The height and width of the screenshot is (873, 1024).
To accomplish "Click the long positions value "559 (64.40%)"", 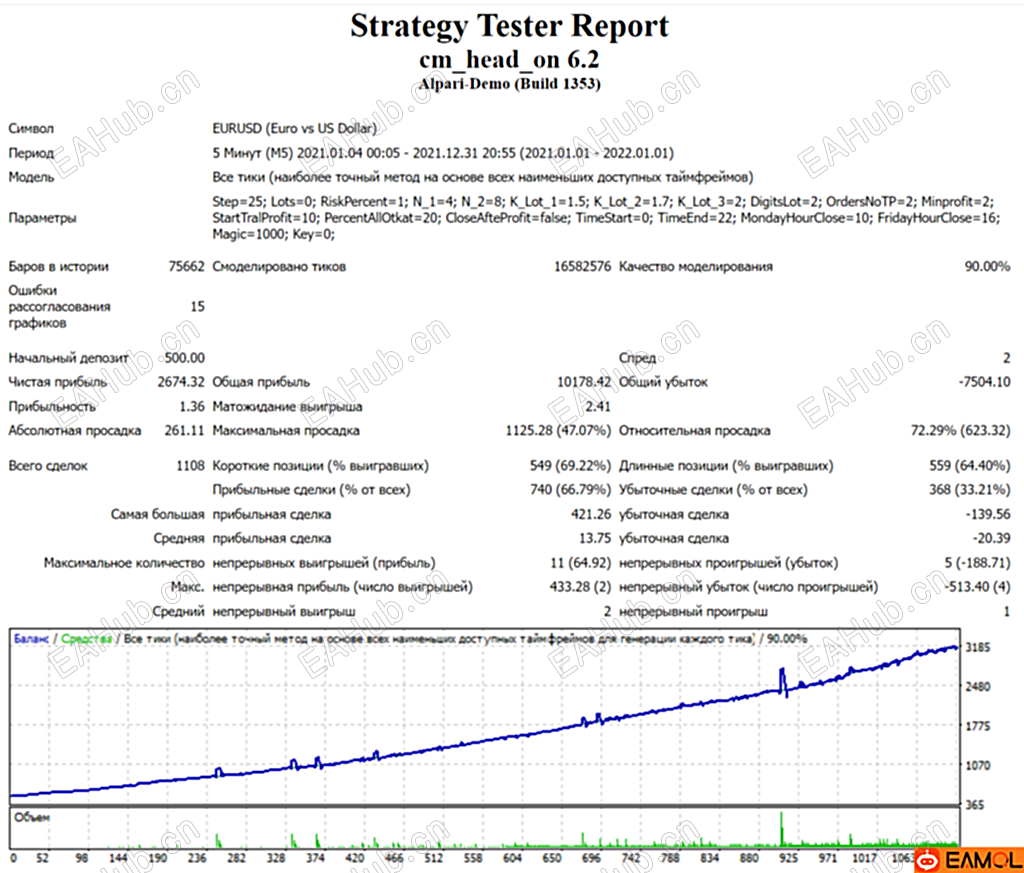I will pos(970,466).
